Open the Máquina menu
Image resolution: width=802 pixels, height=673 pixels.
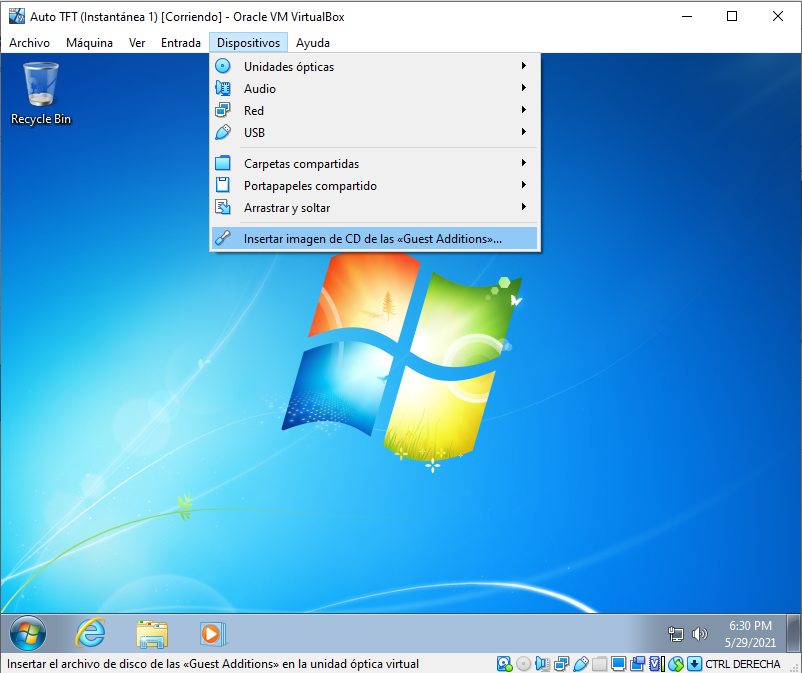89,43
